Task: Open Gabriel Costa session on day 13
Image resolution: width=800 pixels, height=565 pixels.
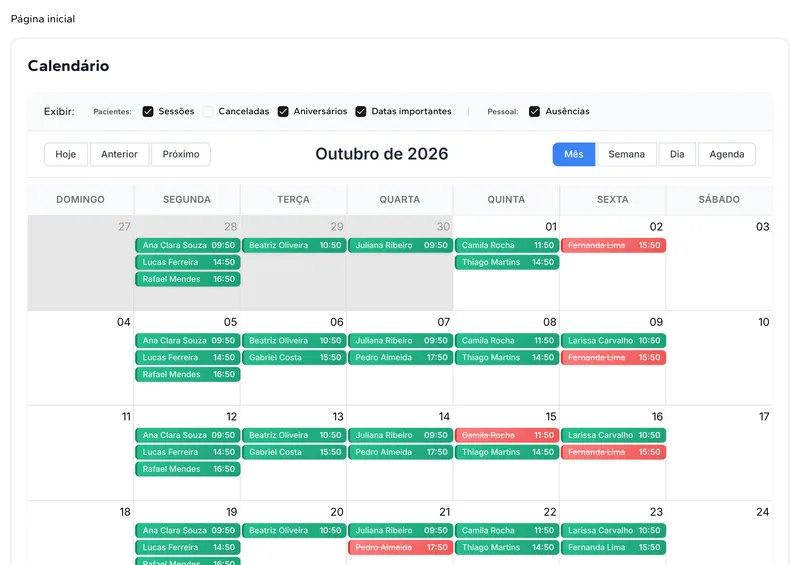Action: [294, 452]
